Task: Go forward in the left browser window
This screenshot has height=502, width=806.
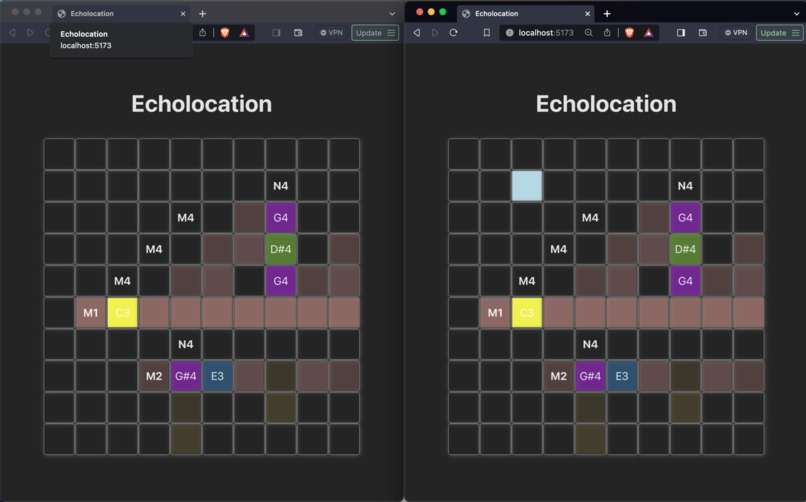Action: (30, 33)
